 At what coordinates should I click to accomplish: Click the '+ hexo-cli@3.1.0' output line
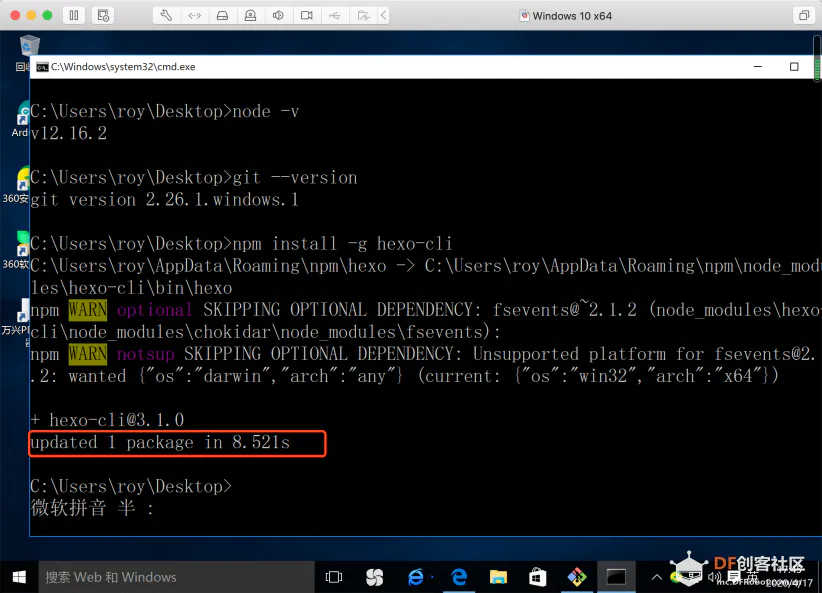point(107,420)
